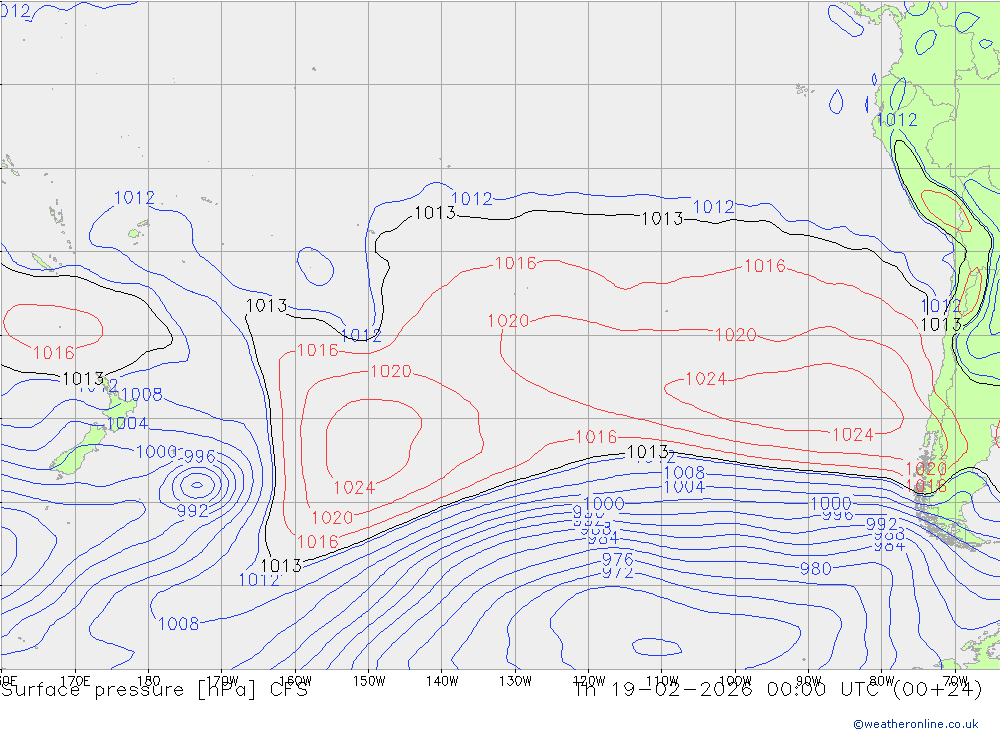Click the blue 1012 label over Peru
This screenshot has width=1000, height=733.
pyautogui.click(x=897, y=119)
